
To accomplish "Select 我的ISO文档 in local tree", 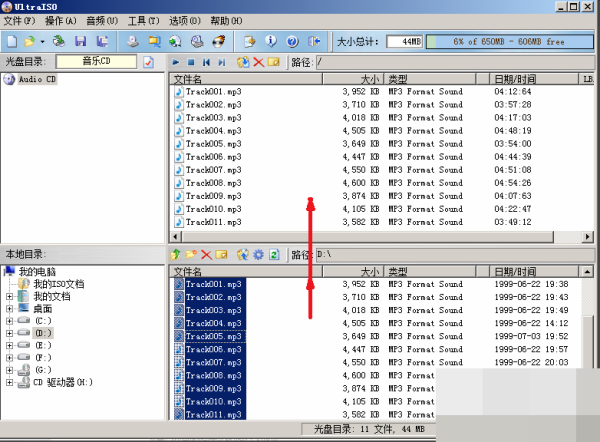I will pyautogui.click(x=59, y=284).
